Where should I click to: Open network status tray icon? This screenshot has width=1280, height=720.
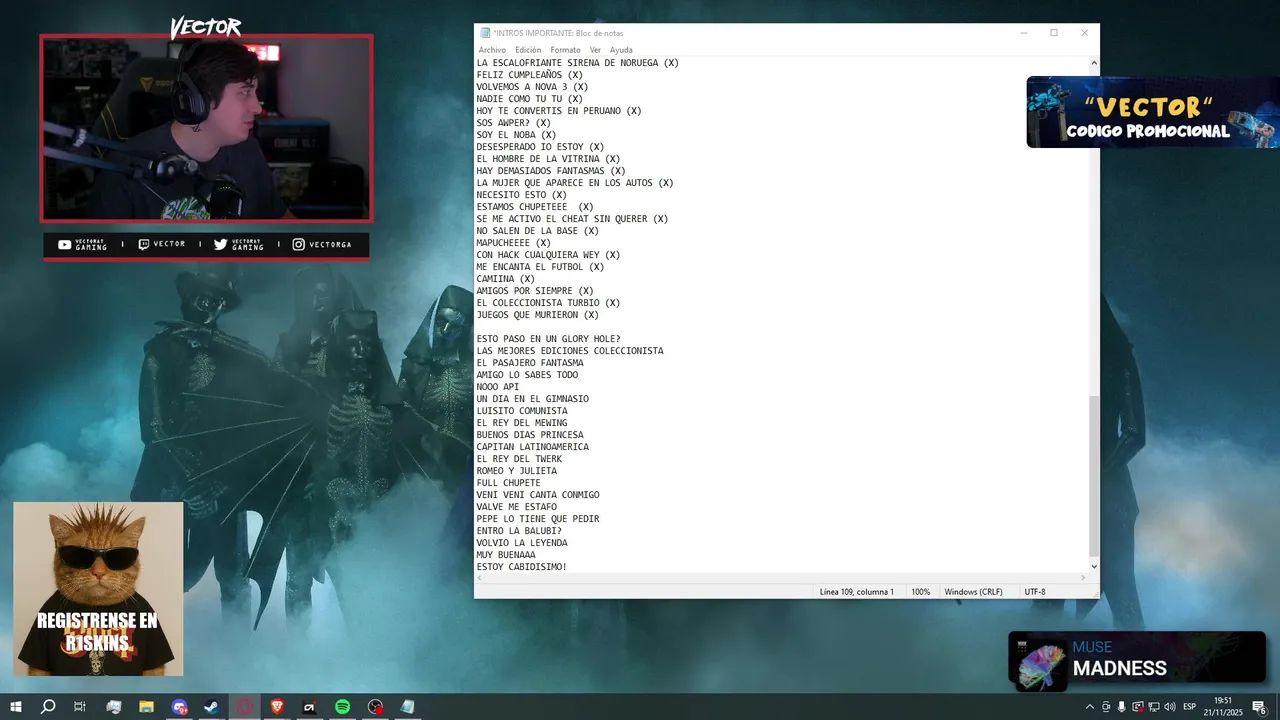(x=1154, y=707)
